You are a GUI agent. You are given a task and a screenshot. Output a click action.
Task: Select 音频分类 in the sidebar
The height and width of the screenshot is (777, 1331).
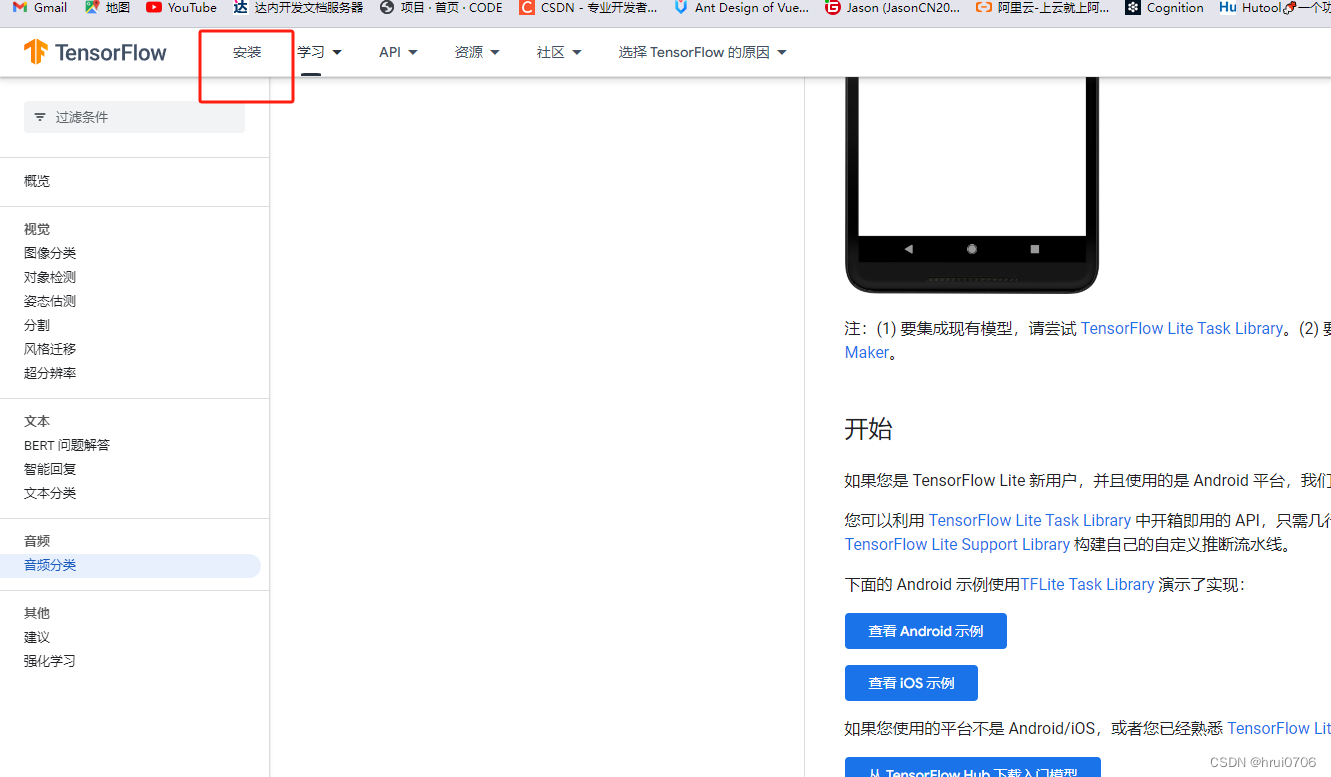pos(130,565)
